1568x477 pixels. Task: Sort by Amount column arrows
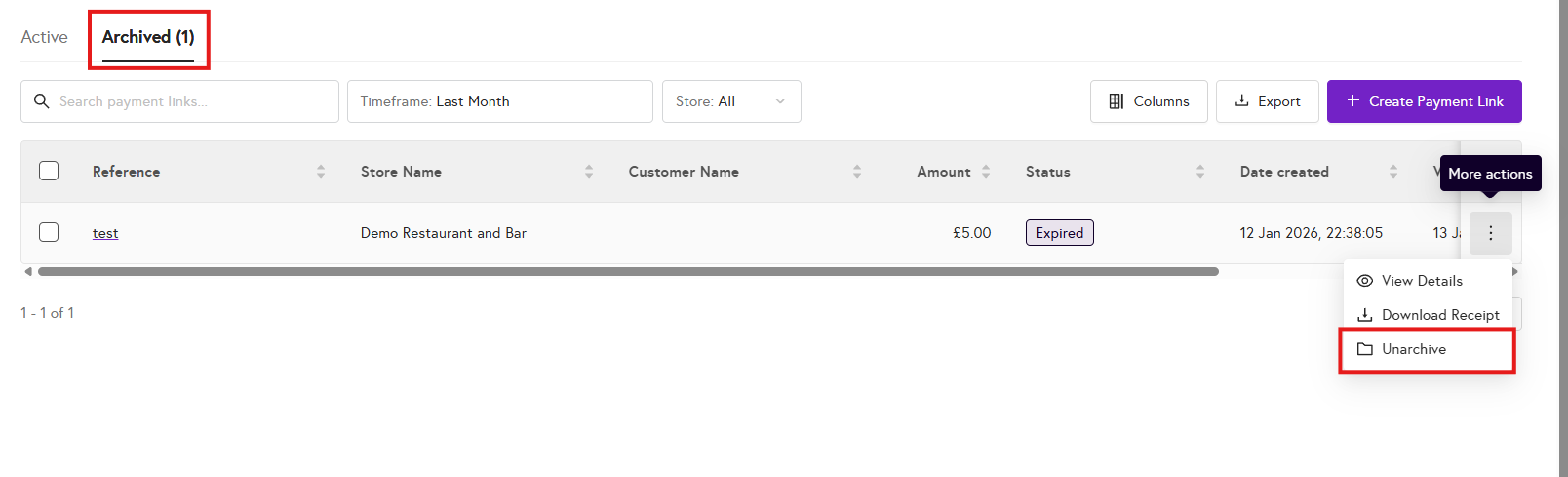point(986,172)
